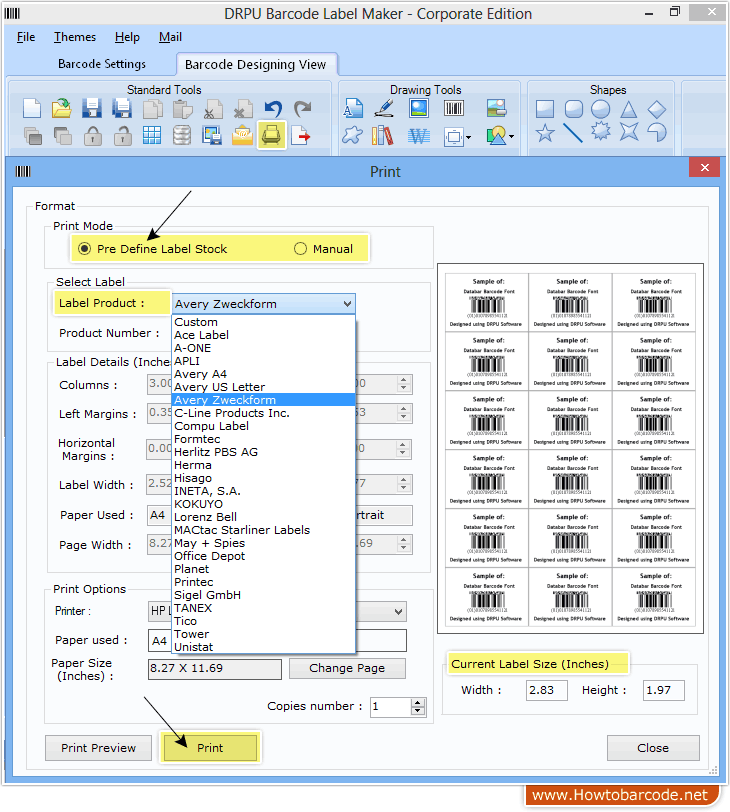The image size is (730, 812).
Task: Pick TANEX from the label list
Action: [264, 608]
